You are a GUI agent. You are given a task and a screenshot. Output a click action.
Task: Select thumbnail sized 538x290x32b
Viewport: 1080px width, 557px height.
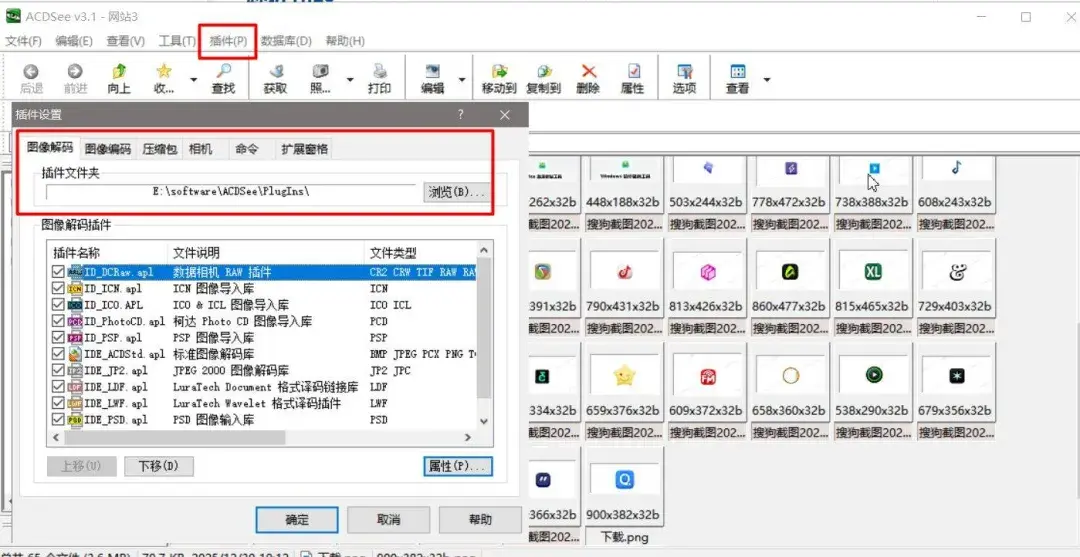click(x=873, y=382)
